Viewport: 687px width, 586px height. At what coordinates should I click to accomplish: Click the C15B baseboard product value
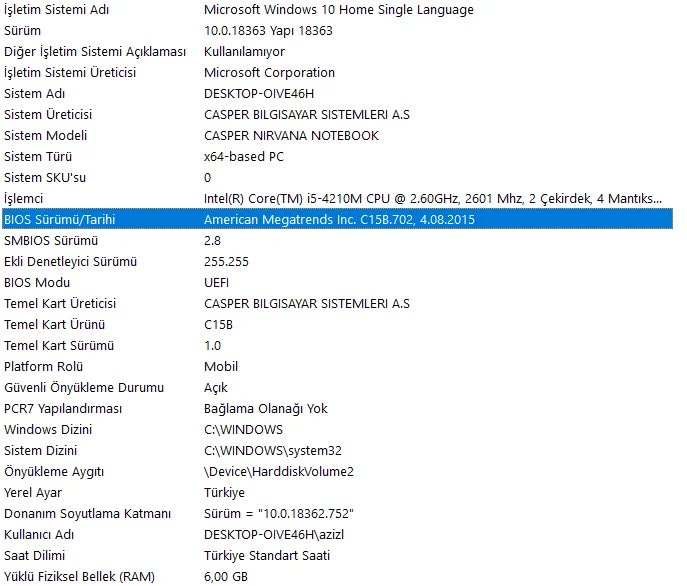(x=218, y=325)
